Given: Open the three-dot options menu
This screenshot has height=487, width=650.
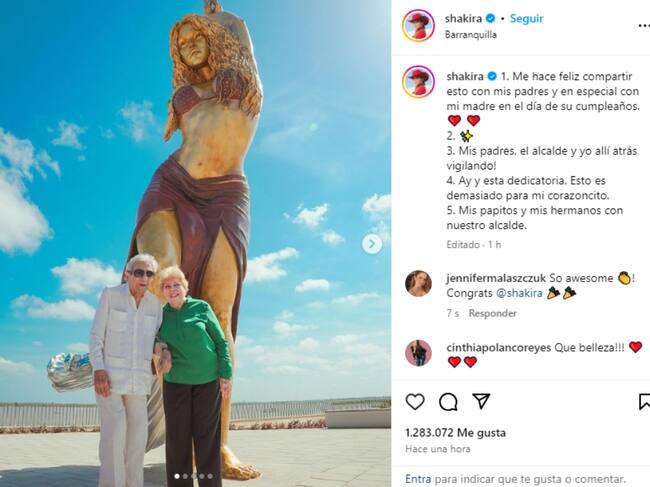Looking at the screenshot, I should click(644, 26).
